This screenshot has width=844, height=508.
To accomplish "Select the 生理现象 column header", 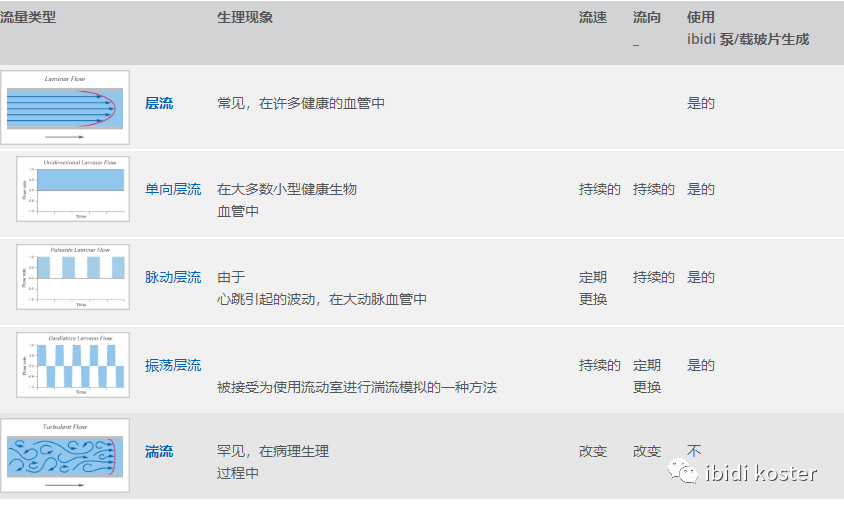I will (x=245, y=17).
